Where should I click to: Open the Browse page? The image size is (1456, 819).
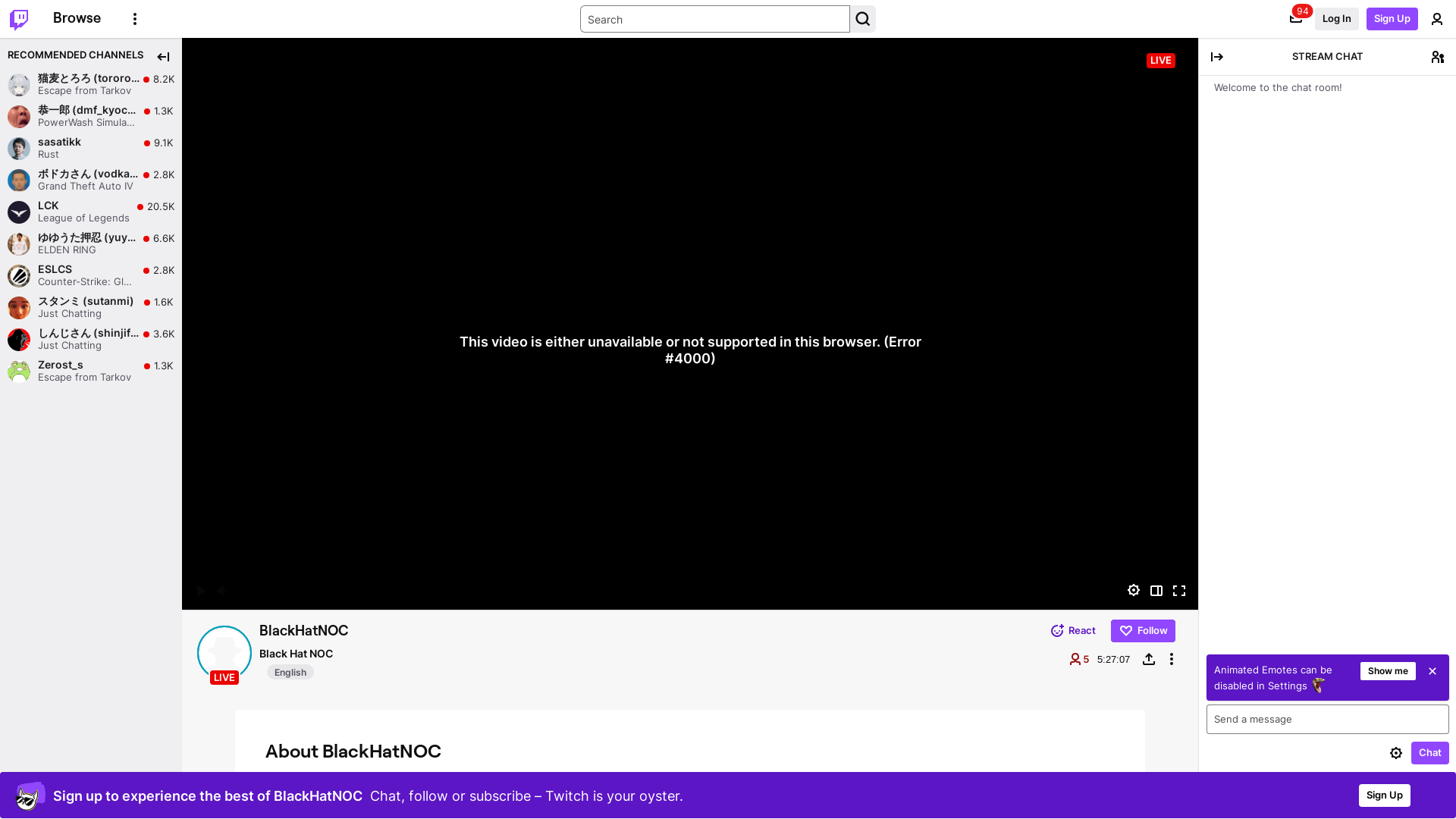[77, 18]
